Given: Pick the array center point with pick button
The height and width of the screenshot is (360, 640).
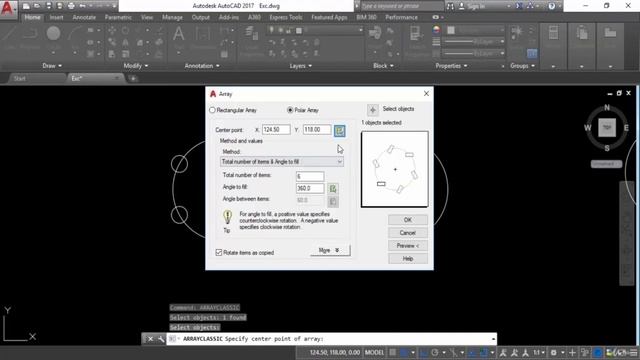Looking at the screenshot, I should [x=340, y=131].
